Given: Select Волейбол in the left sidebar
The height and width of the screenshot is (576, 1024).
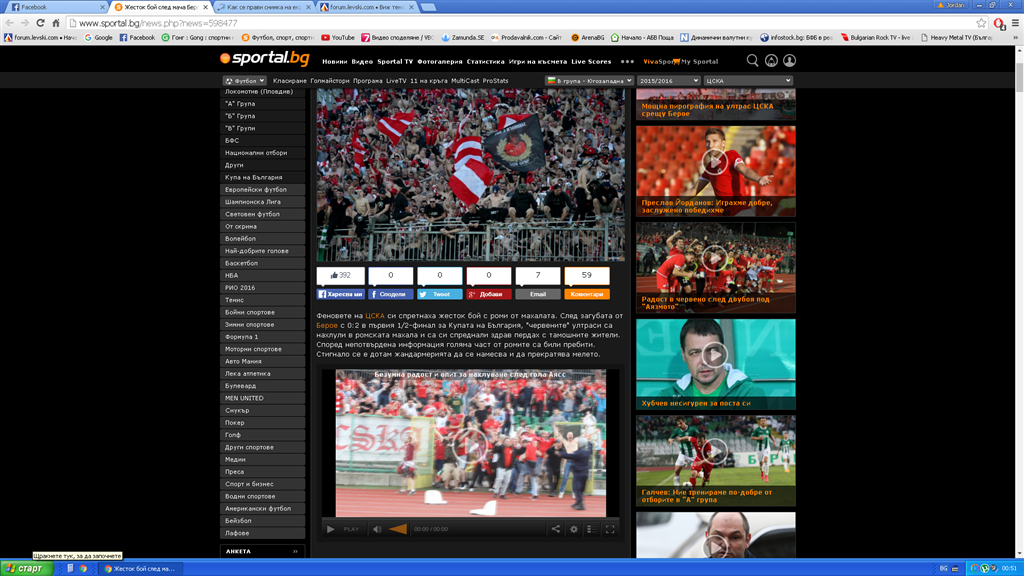Looking at the screenshot, I should click(263, 239).
